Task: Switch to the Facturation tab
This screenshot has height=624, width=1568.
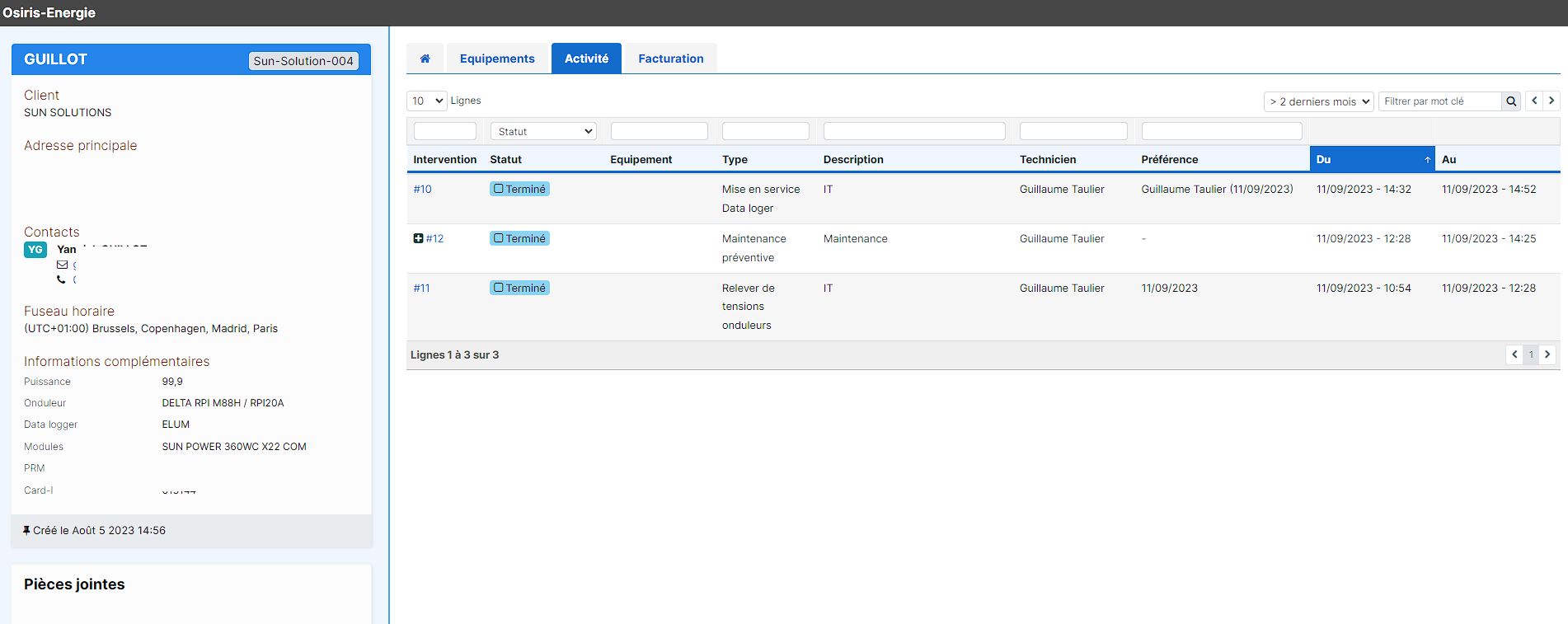Action: pos(670,59)
